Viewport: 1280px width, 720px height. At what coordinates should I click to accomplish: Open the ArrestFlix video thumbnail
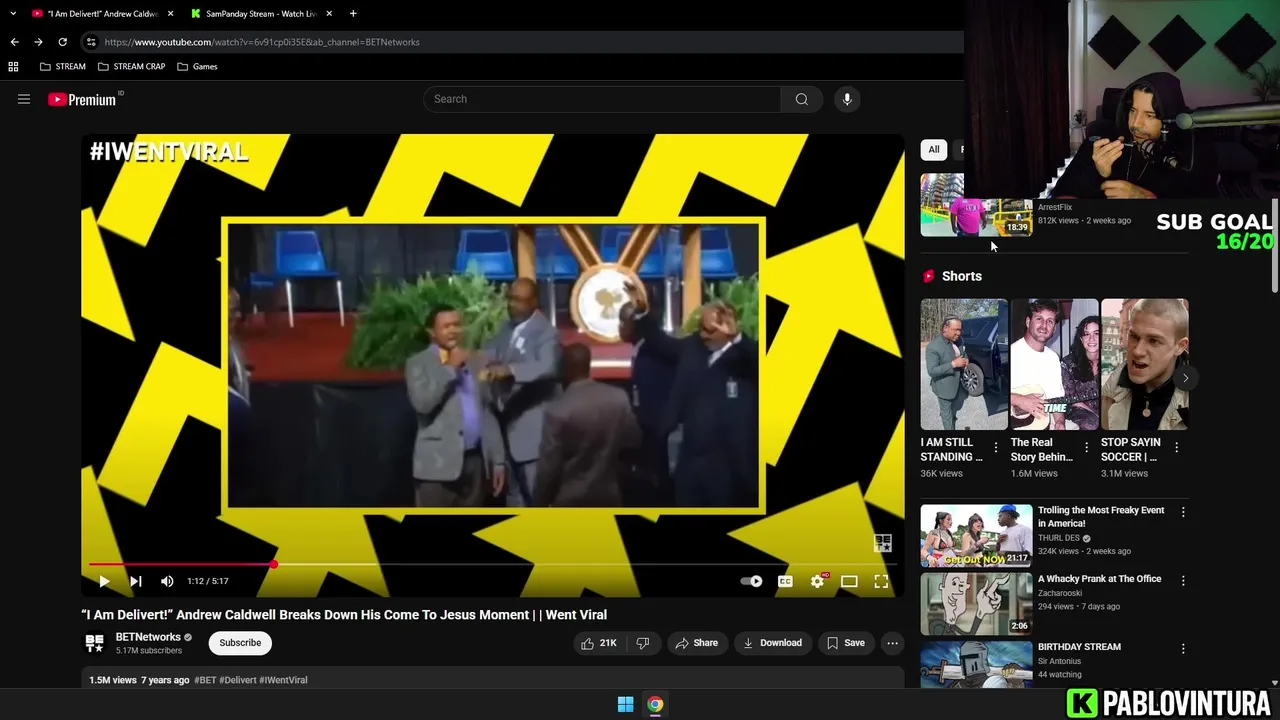click(x=976, y=205)
